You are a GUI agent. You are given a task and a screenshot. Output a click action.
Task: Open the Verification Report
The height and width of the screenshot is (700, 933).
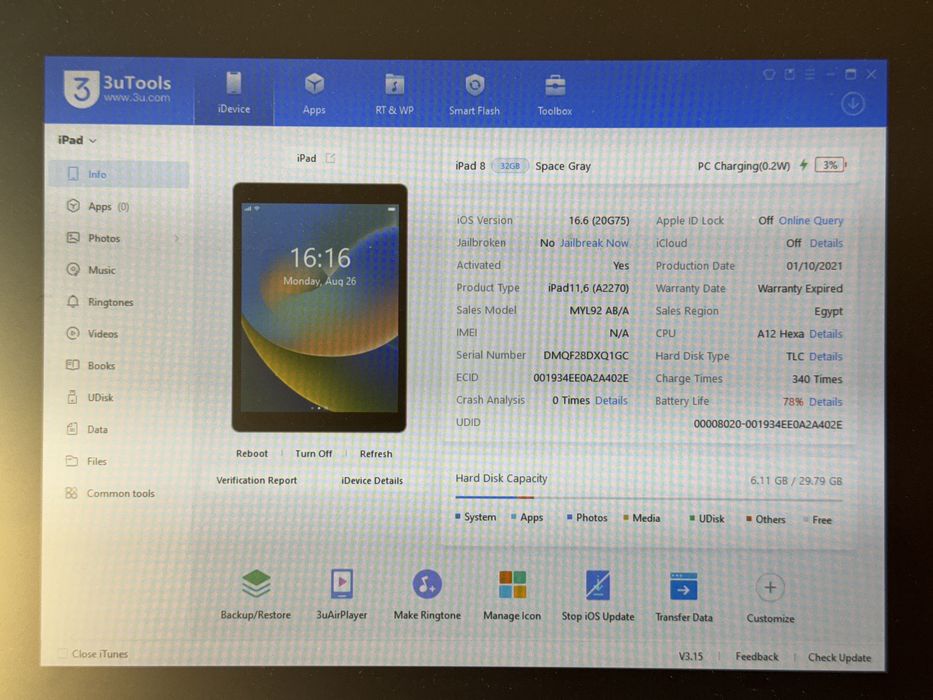(256, 480)
